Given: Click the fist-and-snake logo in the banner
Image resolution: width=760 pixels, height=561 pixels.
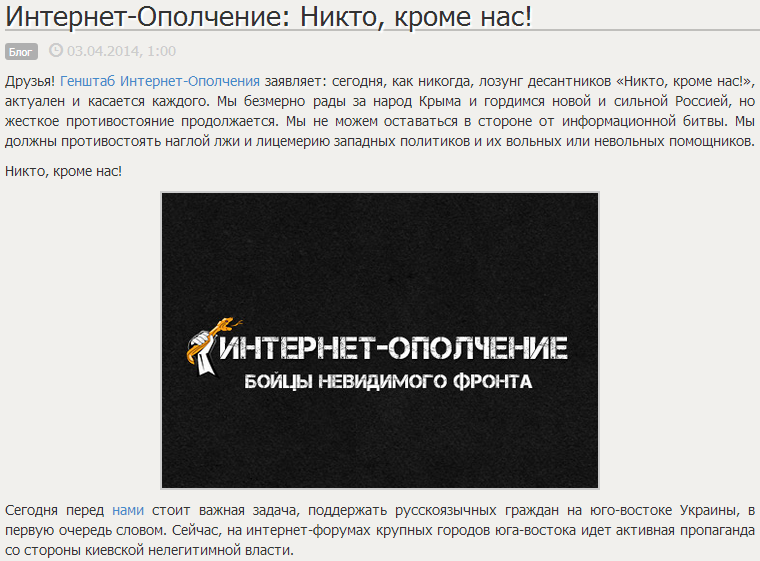Looking at the screenshot, I should 212,346.
